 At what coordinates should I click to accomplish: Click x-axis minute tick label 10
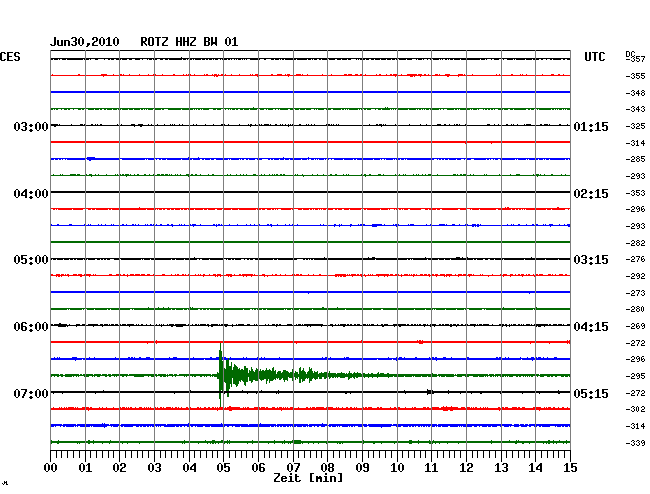click(397, 468)
